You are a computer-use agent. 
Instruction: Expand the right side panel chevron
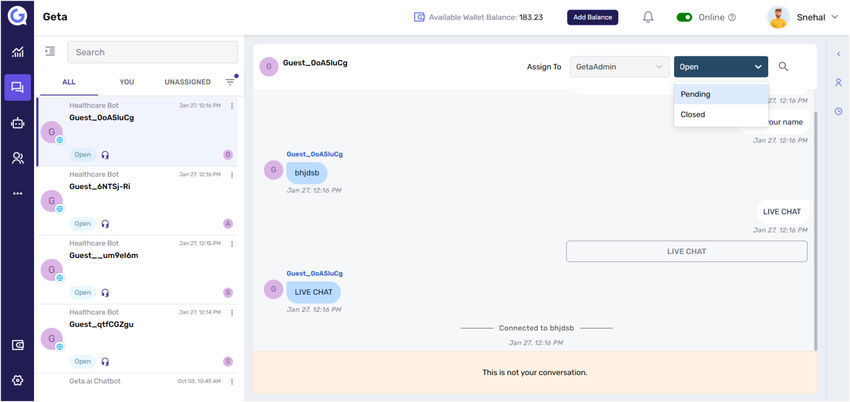(838, 54)
